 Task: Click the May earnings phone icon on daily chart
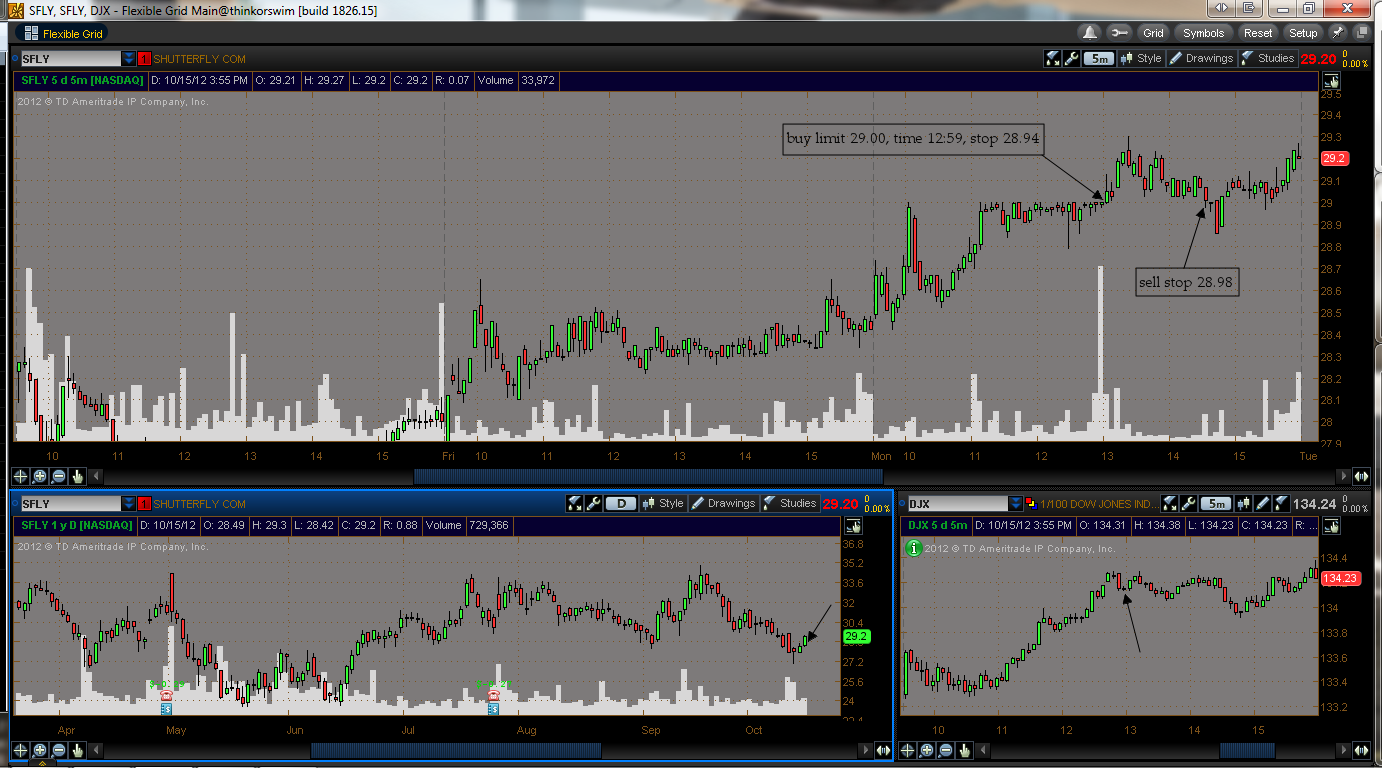tap(166, 694)
